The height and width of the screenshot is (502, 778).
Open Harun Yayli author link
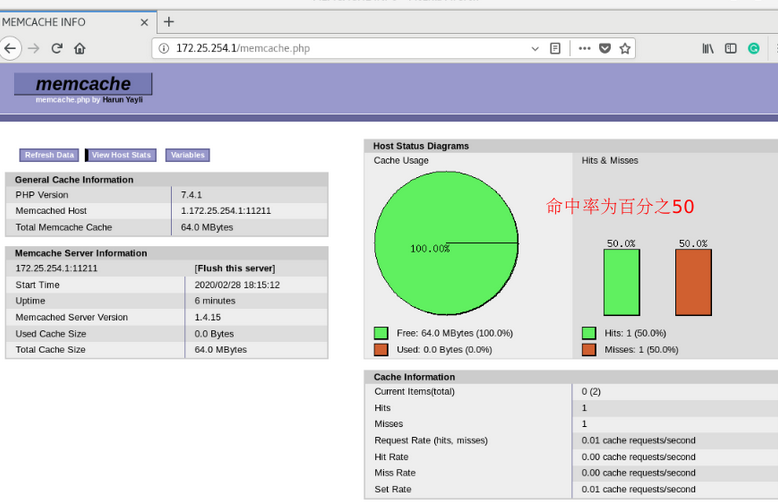click(x=123, y=100)
